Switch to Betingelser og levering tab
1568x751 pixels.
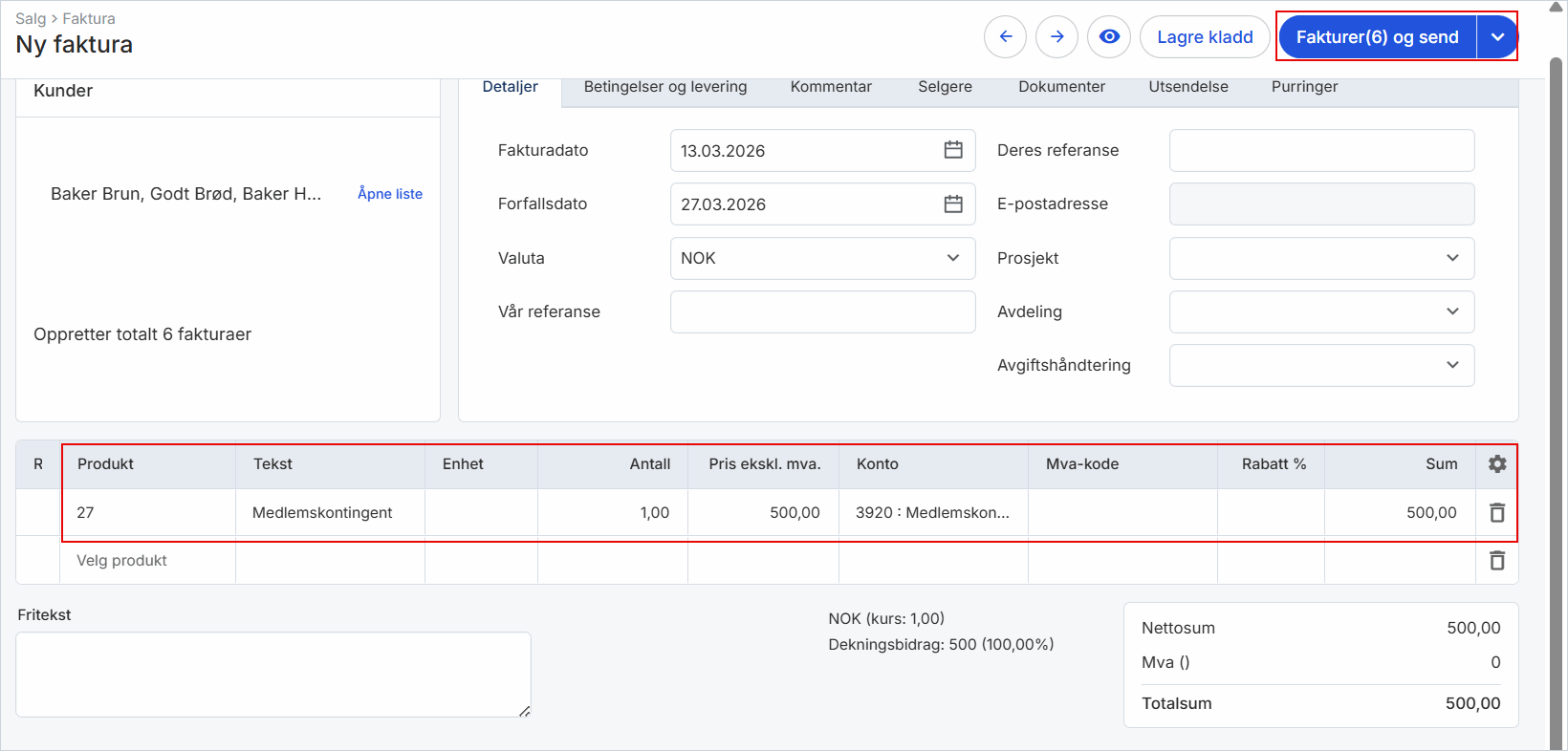pyautogui.click(x=665, y=87)
